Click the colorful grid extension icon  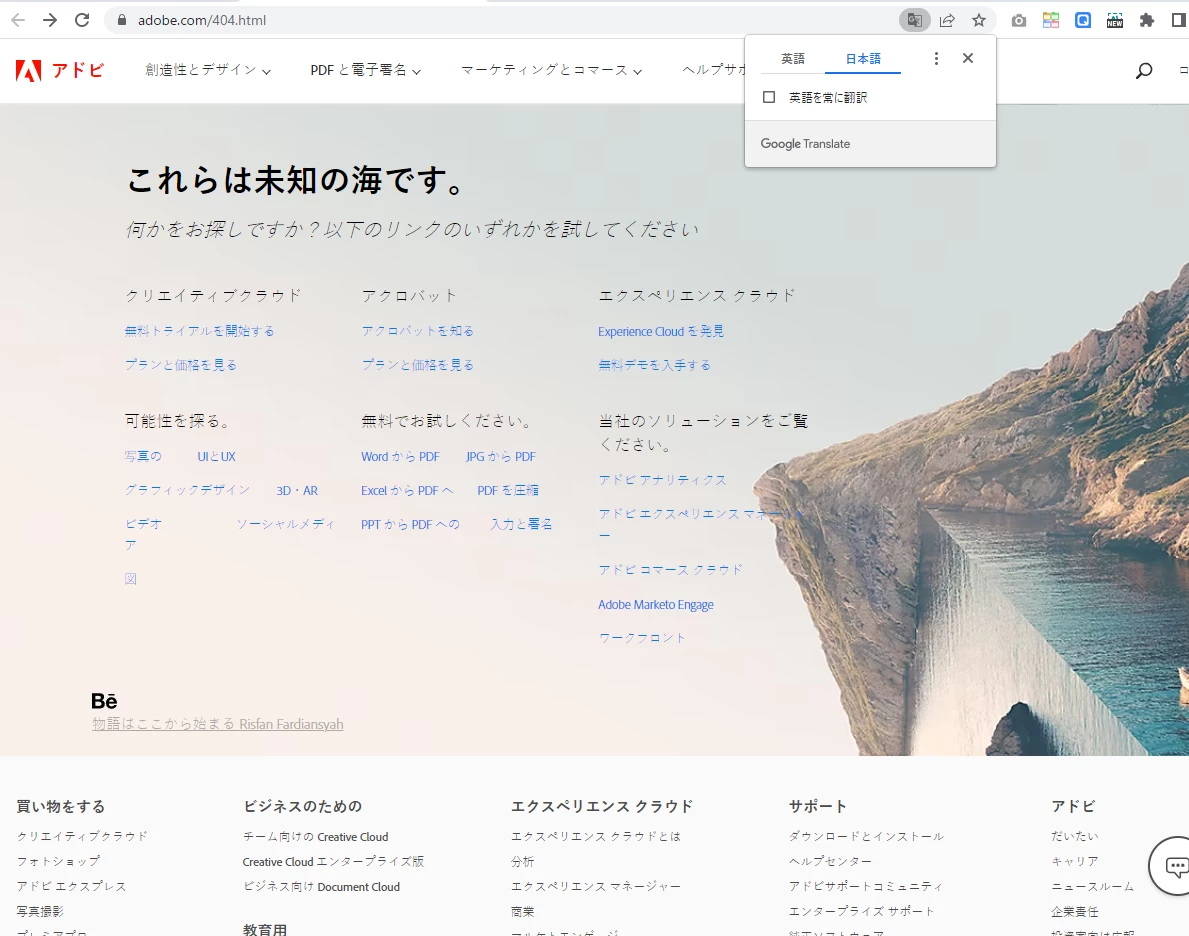[x=1051, y=20]
